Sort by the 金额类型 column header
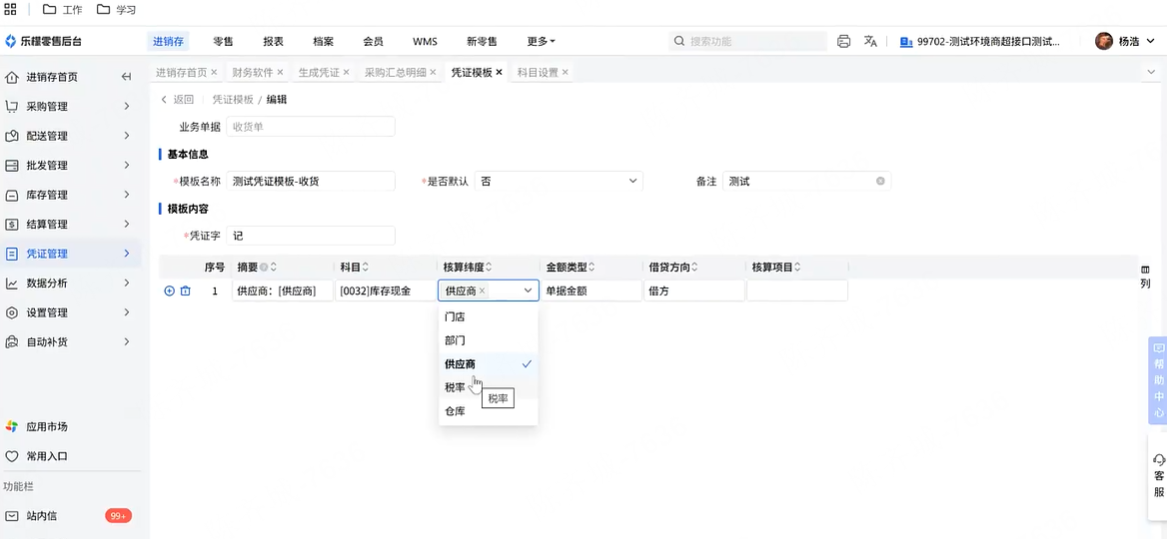The width and height of the screenshot is (1167, 539). 571,267
